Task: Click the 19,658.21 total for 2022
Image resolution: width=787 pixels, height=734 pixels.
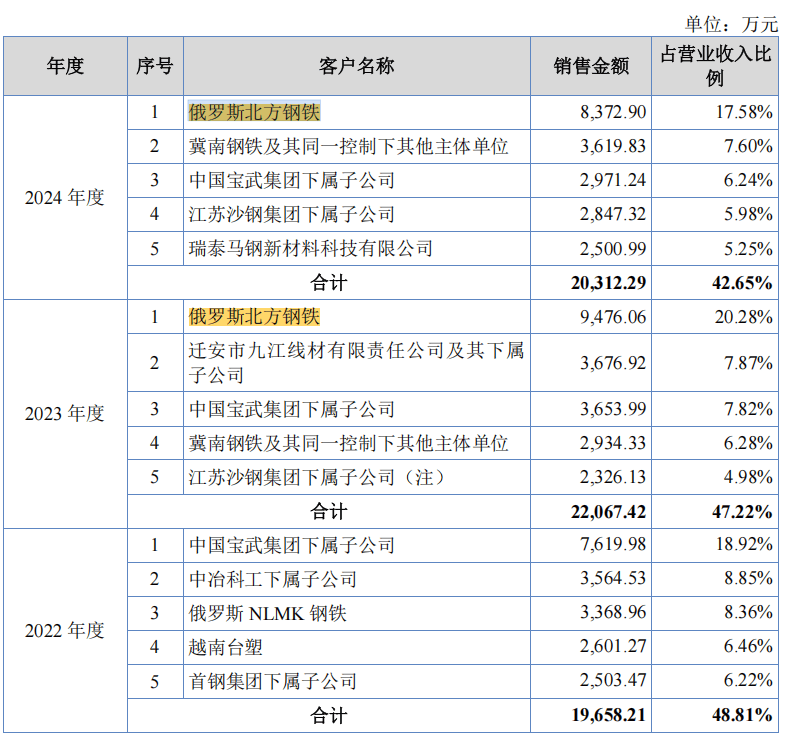Action: (x=608, y=716)
